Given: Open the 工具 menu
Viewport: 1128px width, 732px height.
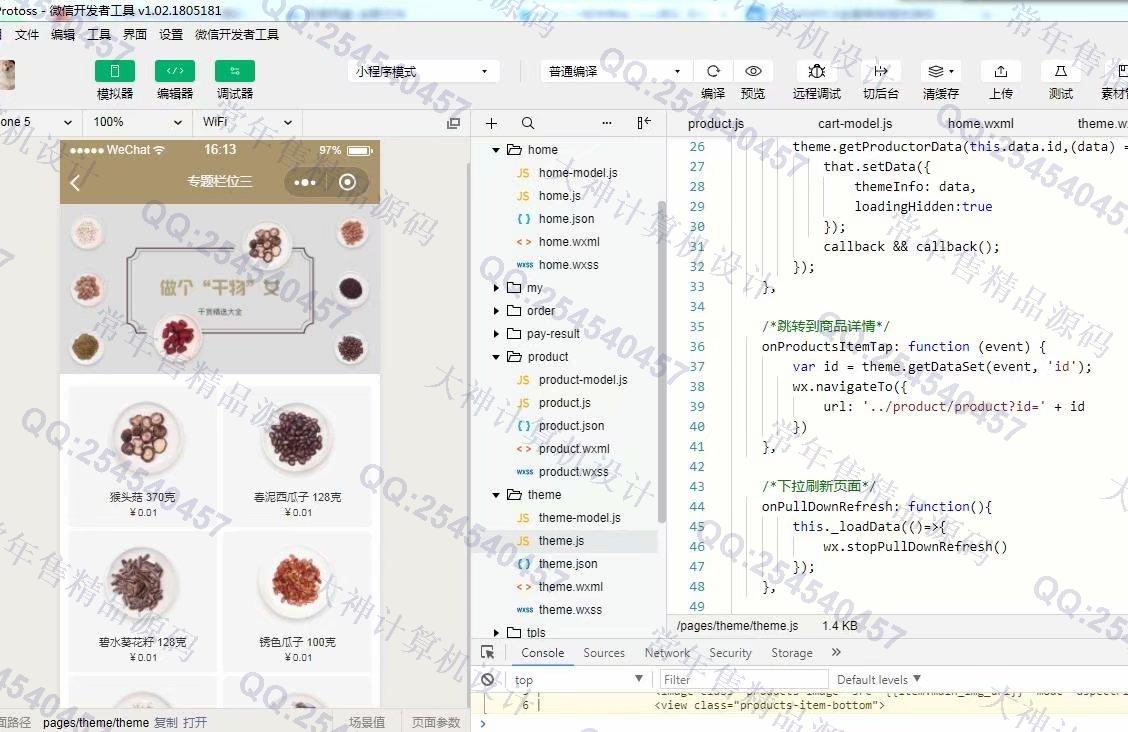Looking at the screenshot, I should click(x=99, y=35).
